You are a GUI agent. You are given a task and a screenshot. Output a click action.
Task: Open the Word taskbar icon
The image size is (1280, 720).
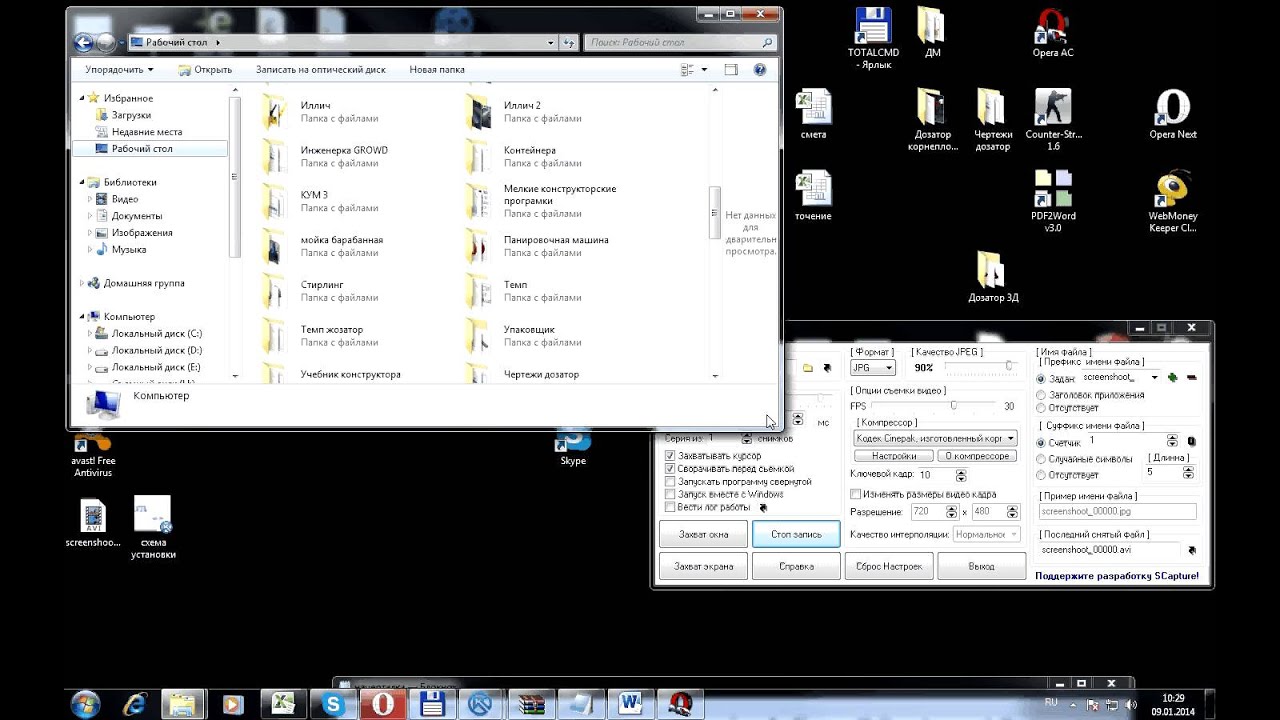(630, 704)
